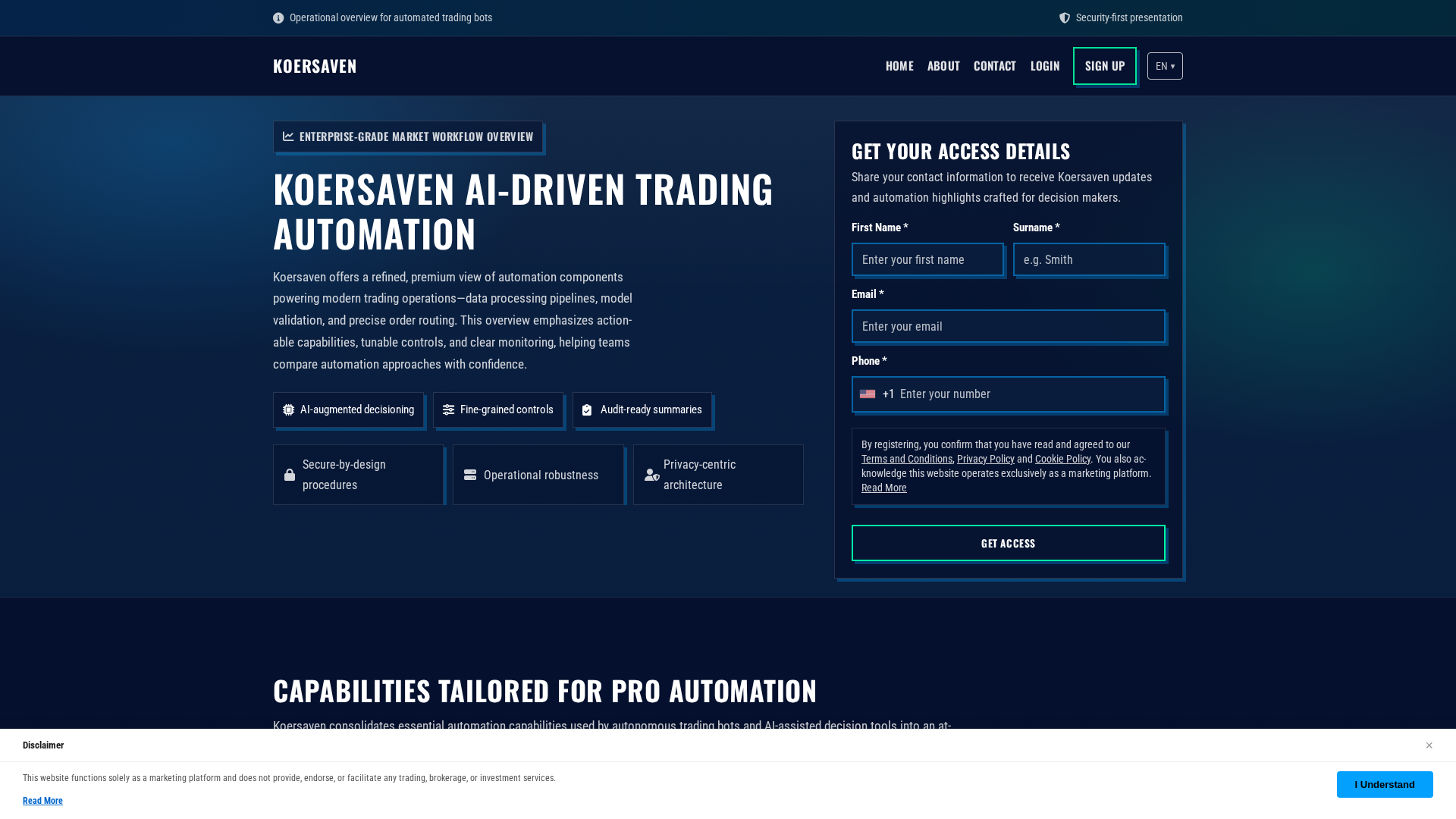Focus the Email input field

pyautogui.click(x=1009, y=326)
